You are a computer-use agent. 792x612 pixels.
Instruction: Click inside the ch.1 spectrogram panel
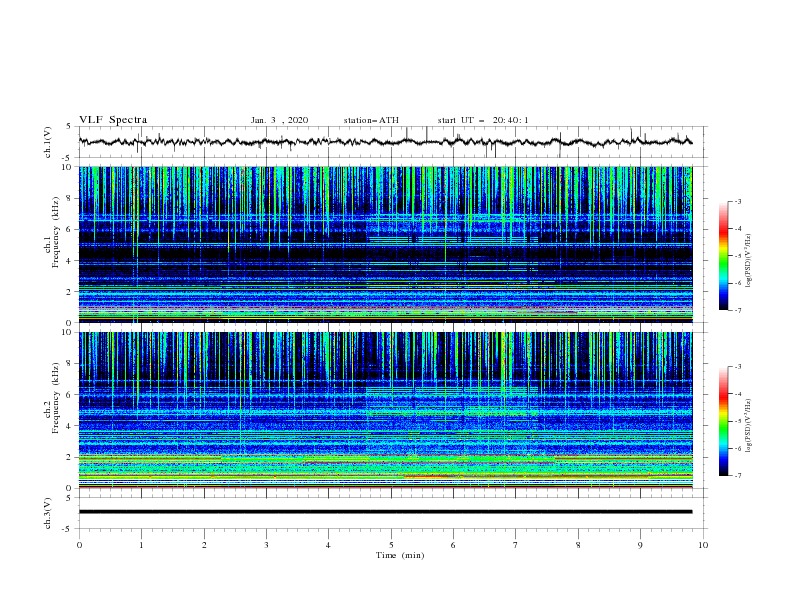point(385,244)
